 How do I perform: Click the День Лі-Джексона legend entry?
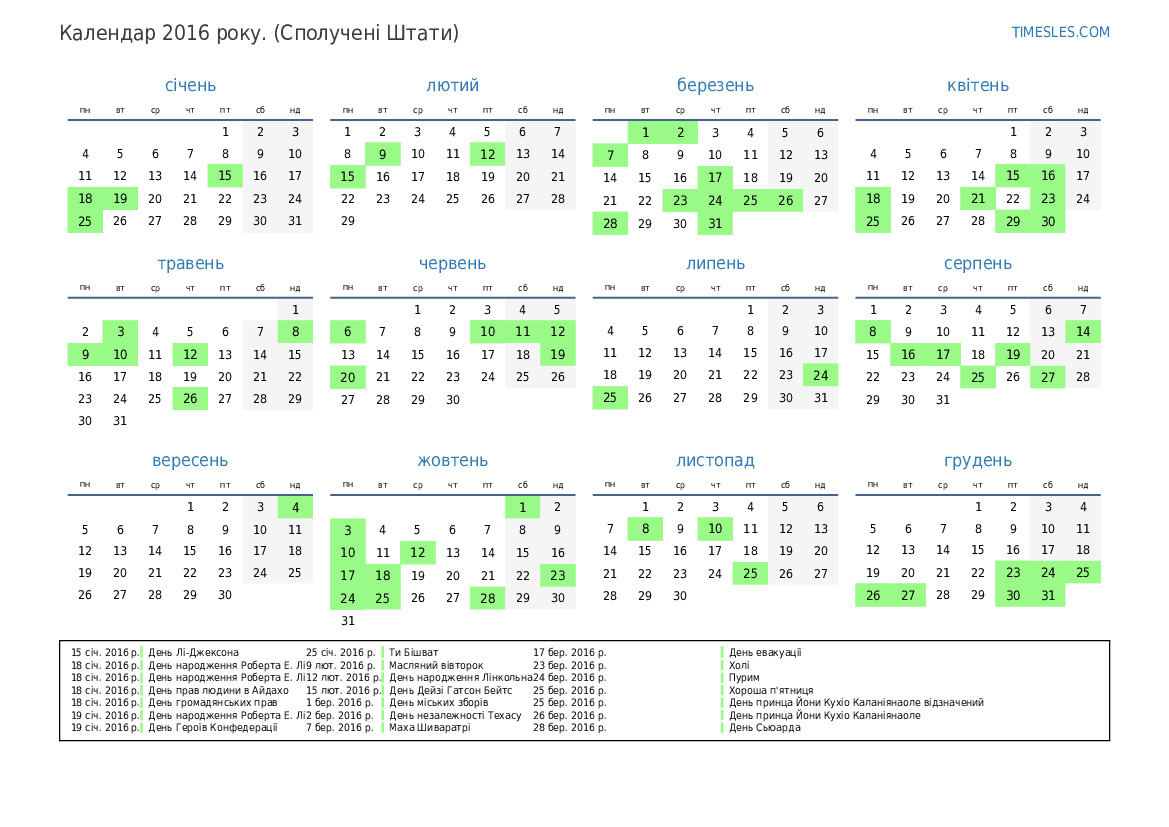pyautogui.click(x=194, y=653)
